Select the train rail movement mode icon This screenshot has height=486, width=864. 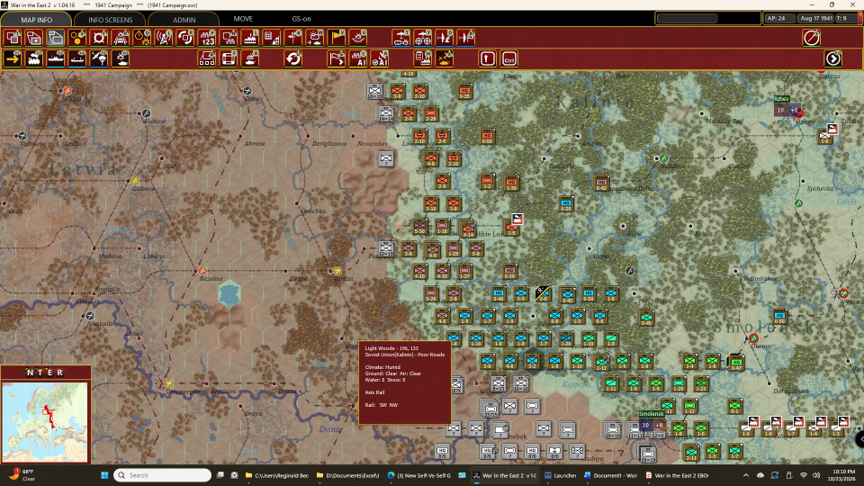point(34,58)
